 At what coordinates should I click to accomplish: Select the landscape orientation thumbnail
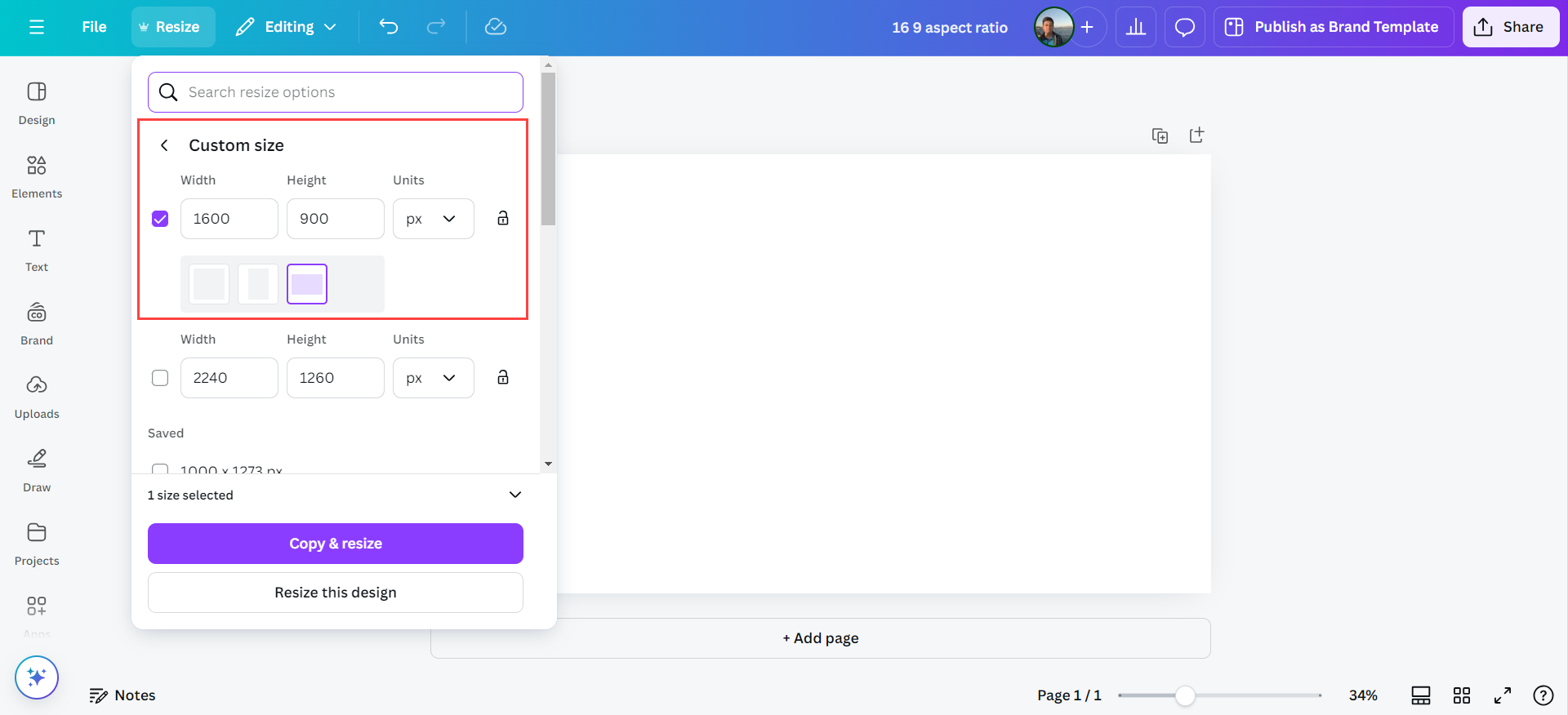pyautogui.click(x=307, y=284)
